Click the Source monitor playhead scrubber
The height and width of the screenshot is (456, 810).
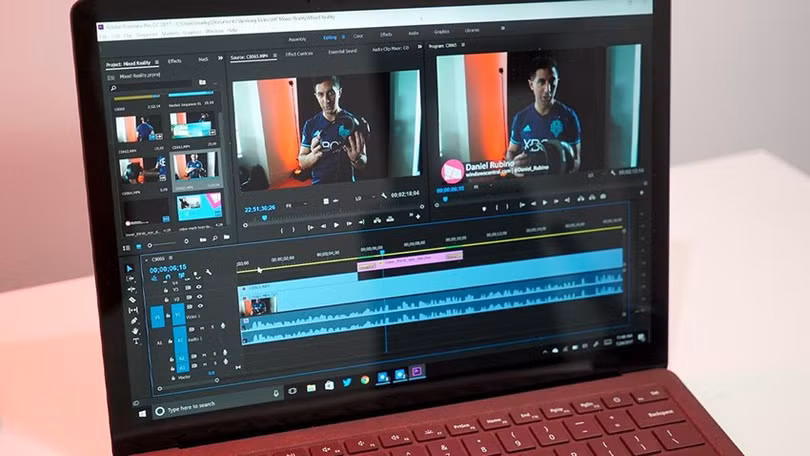(x=265, y=219)
